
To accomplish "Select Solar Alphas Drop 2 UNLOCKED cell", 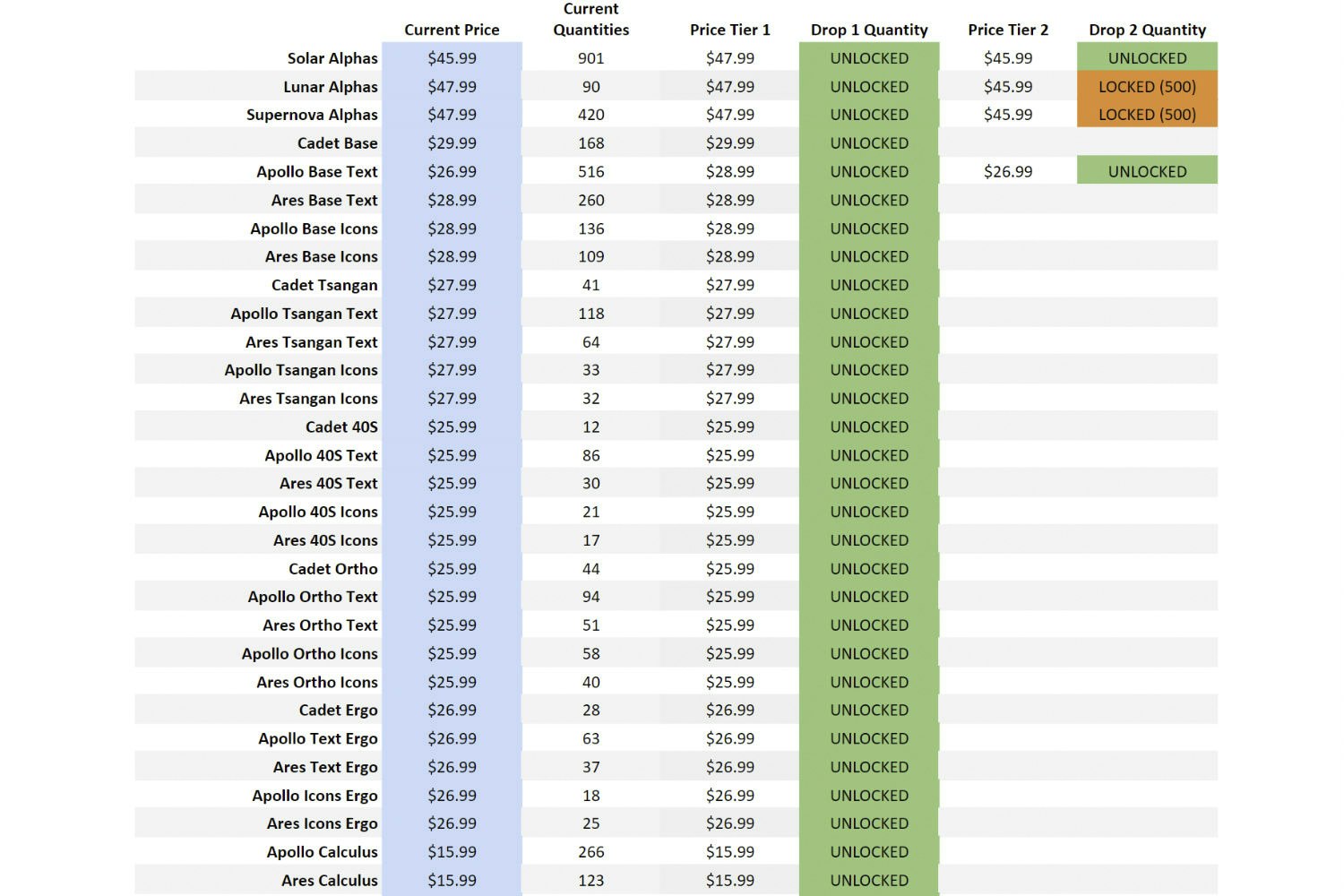I will coord(1147,58).
